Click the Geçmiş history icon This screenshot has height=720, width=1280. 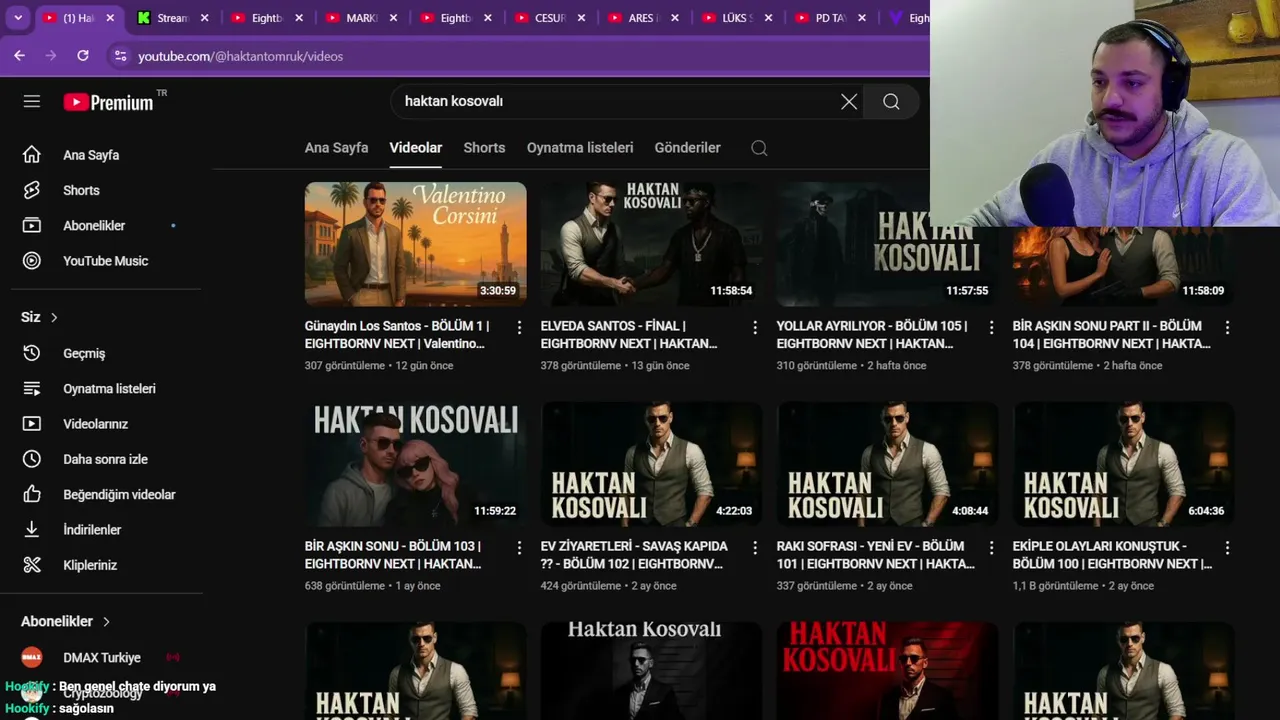pos(32,353)
